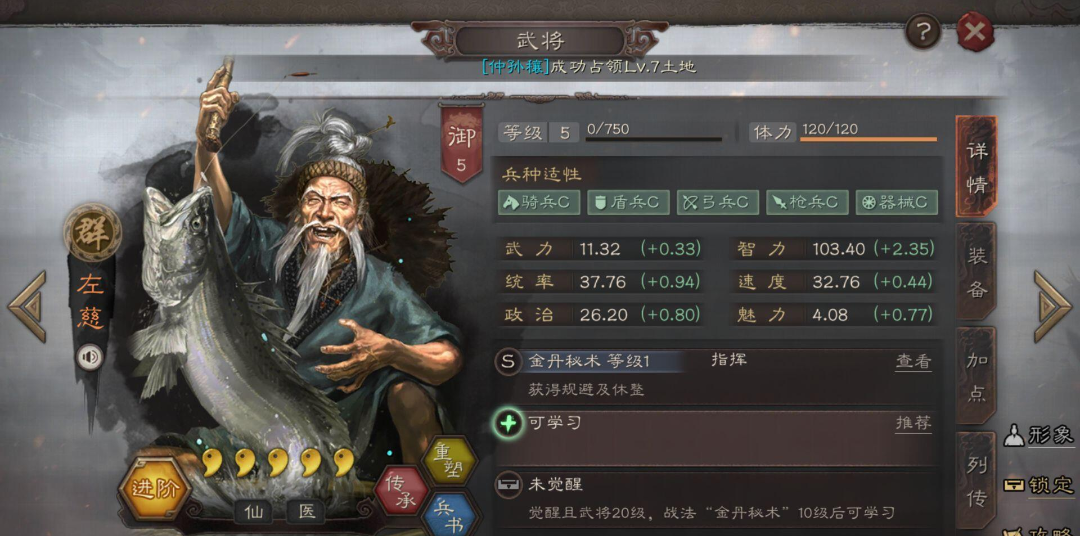Switch to the 加点 attribute points tab

pos(976,376)
